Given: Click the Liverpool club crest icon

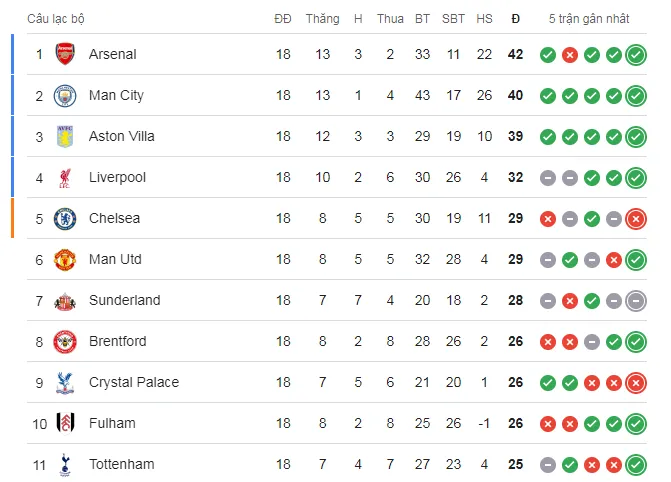Looking at the screenshot, I should pos(65,177).
